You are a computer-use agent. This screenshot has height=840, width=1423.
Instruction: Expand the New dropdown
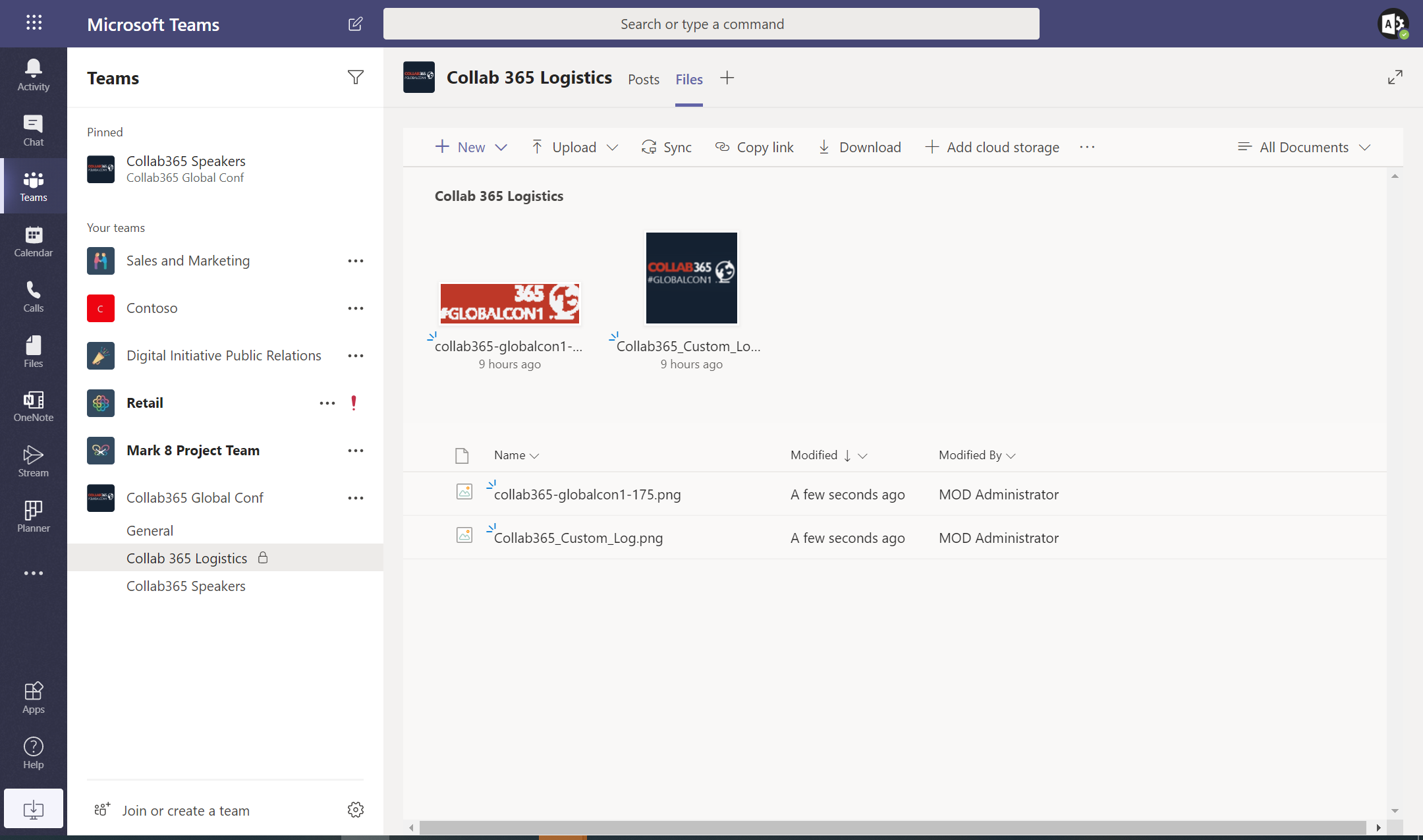(x=501, y=147)
